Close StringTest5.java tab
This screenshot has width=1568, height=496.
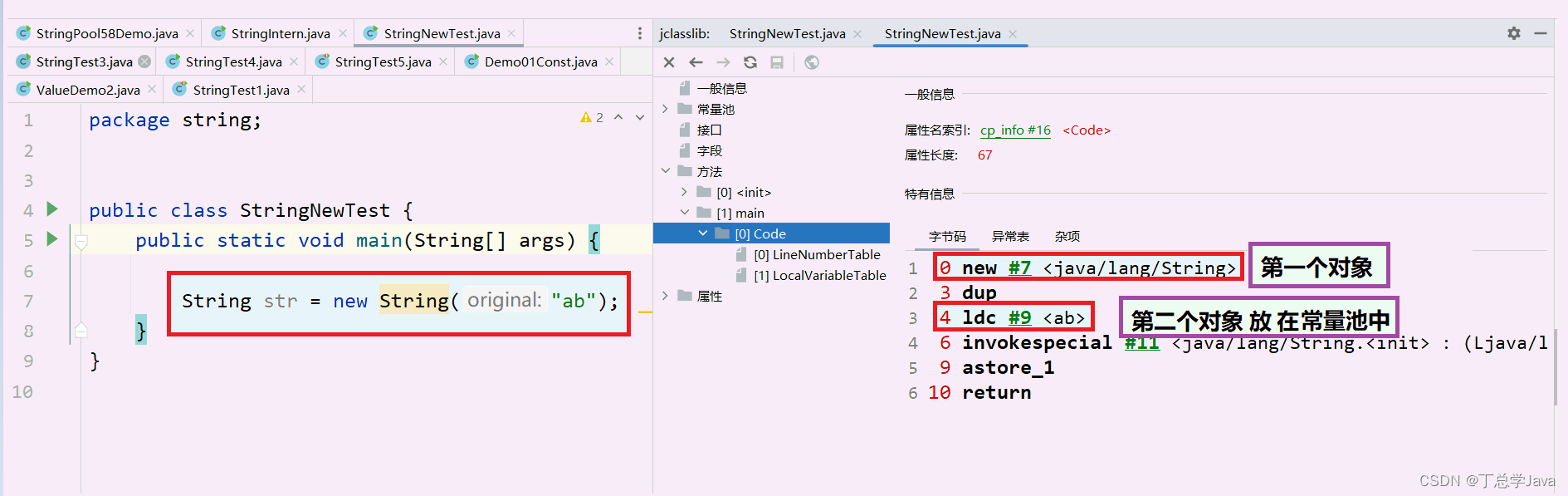[x=443, y=61]
